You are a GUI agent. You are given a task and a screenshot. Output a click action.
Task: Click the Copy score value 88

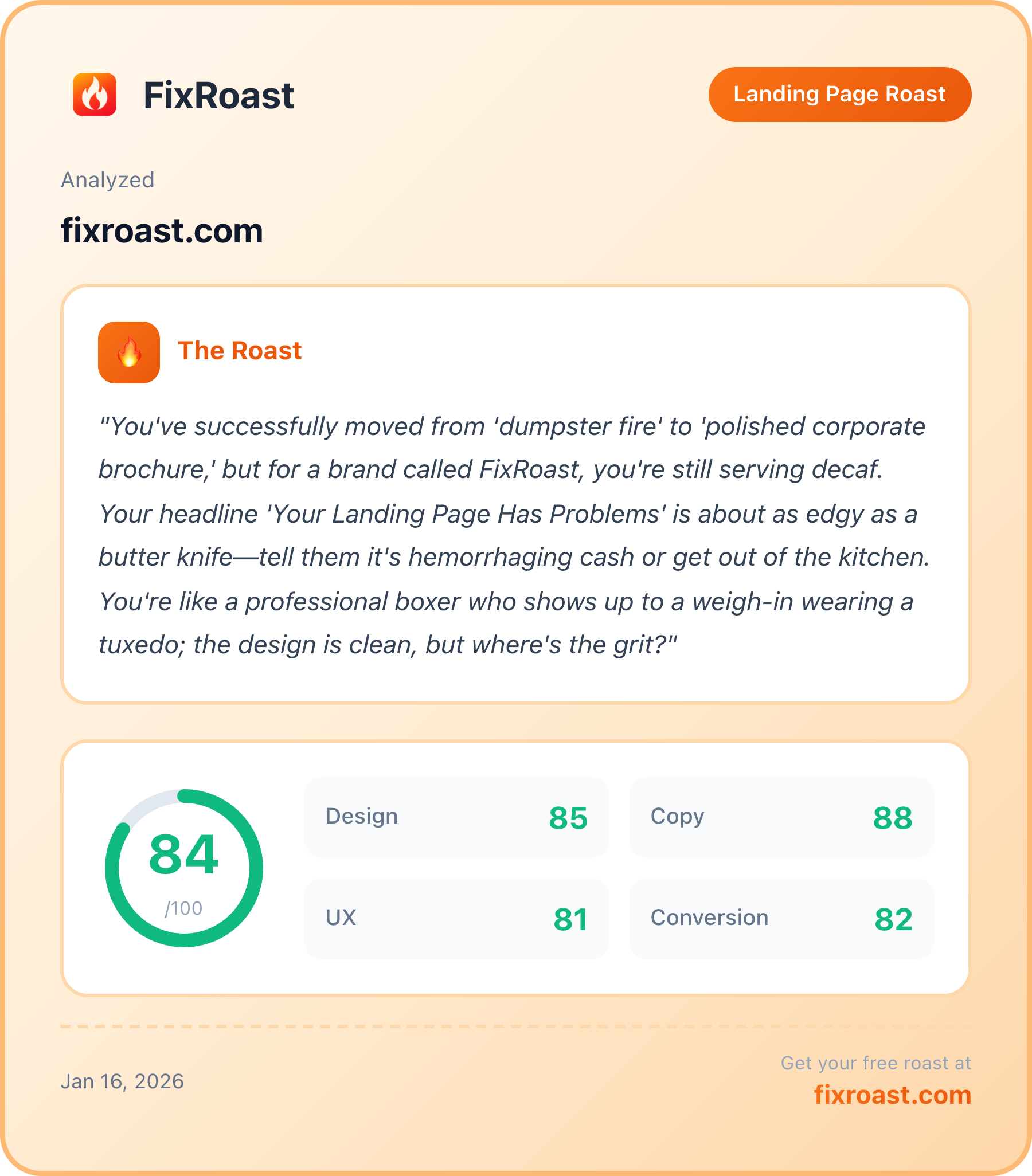point(893,818)
